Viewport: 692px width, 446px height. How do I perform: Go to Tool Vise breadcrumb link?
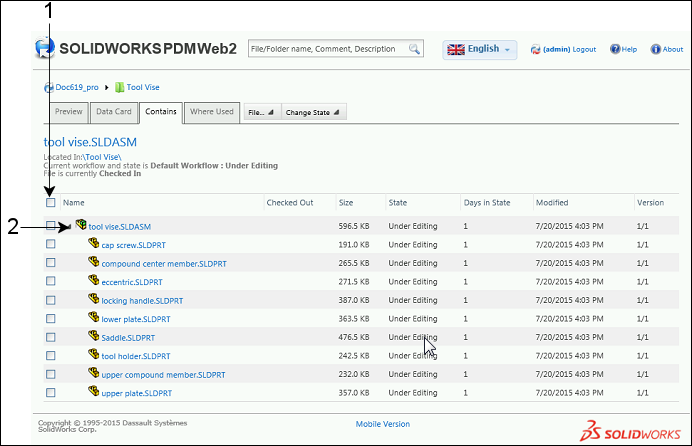coord(143,87)
